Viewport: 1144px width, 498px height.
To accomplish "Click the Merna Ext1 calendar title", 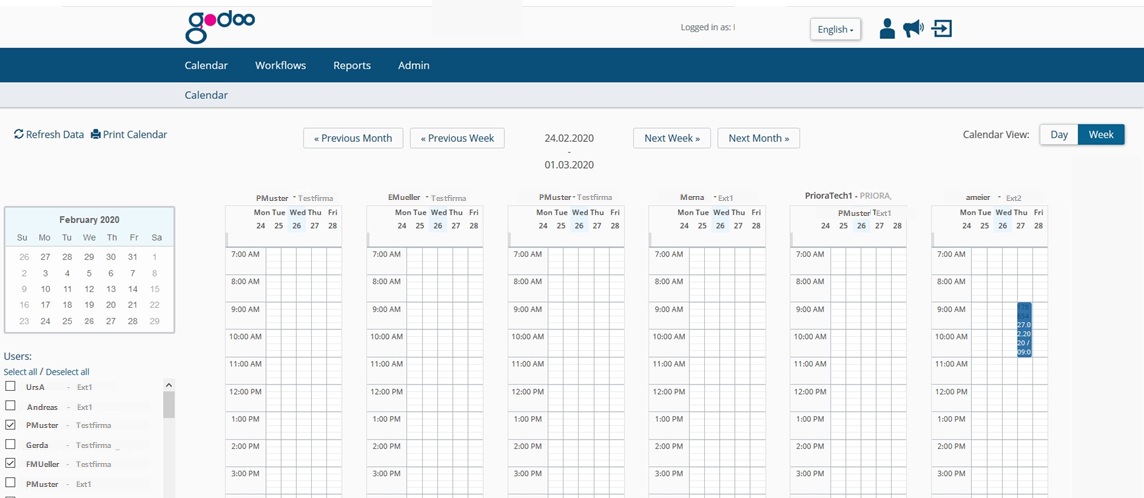I will point(706,197).
